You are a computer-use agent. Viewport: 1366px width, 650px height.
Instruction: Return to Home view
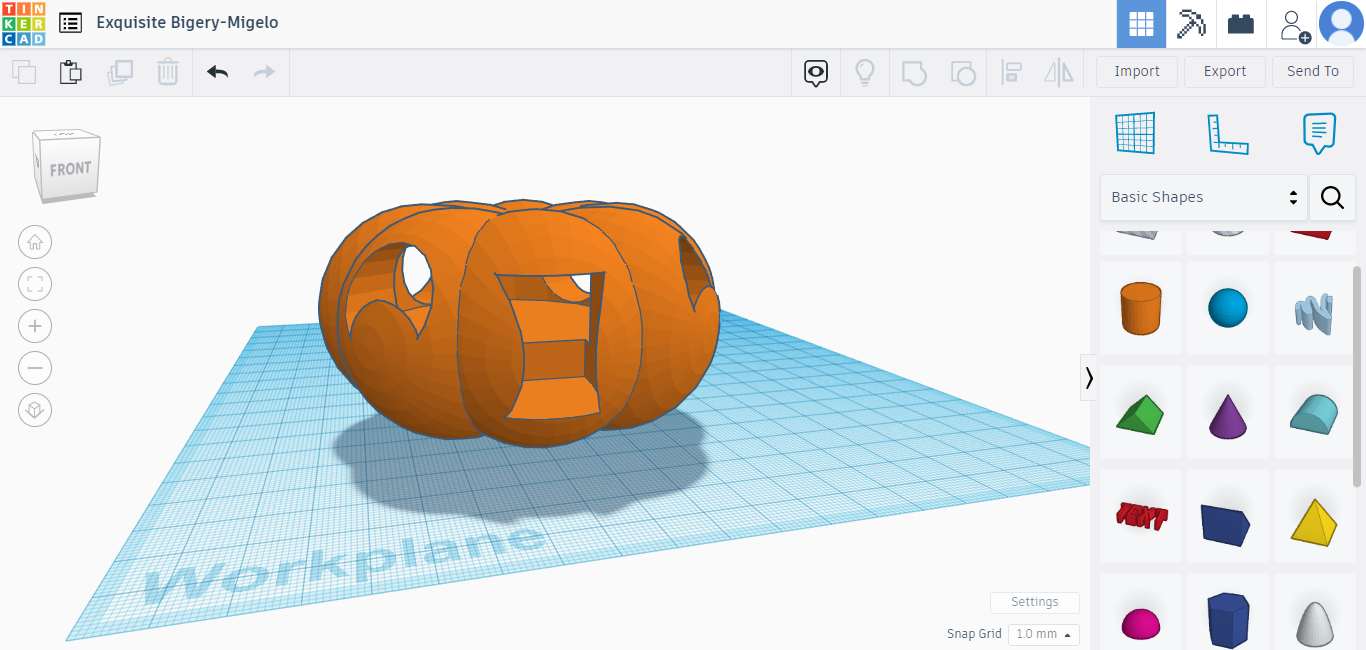pos(35,242)
